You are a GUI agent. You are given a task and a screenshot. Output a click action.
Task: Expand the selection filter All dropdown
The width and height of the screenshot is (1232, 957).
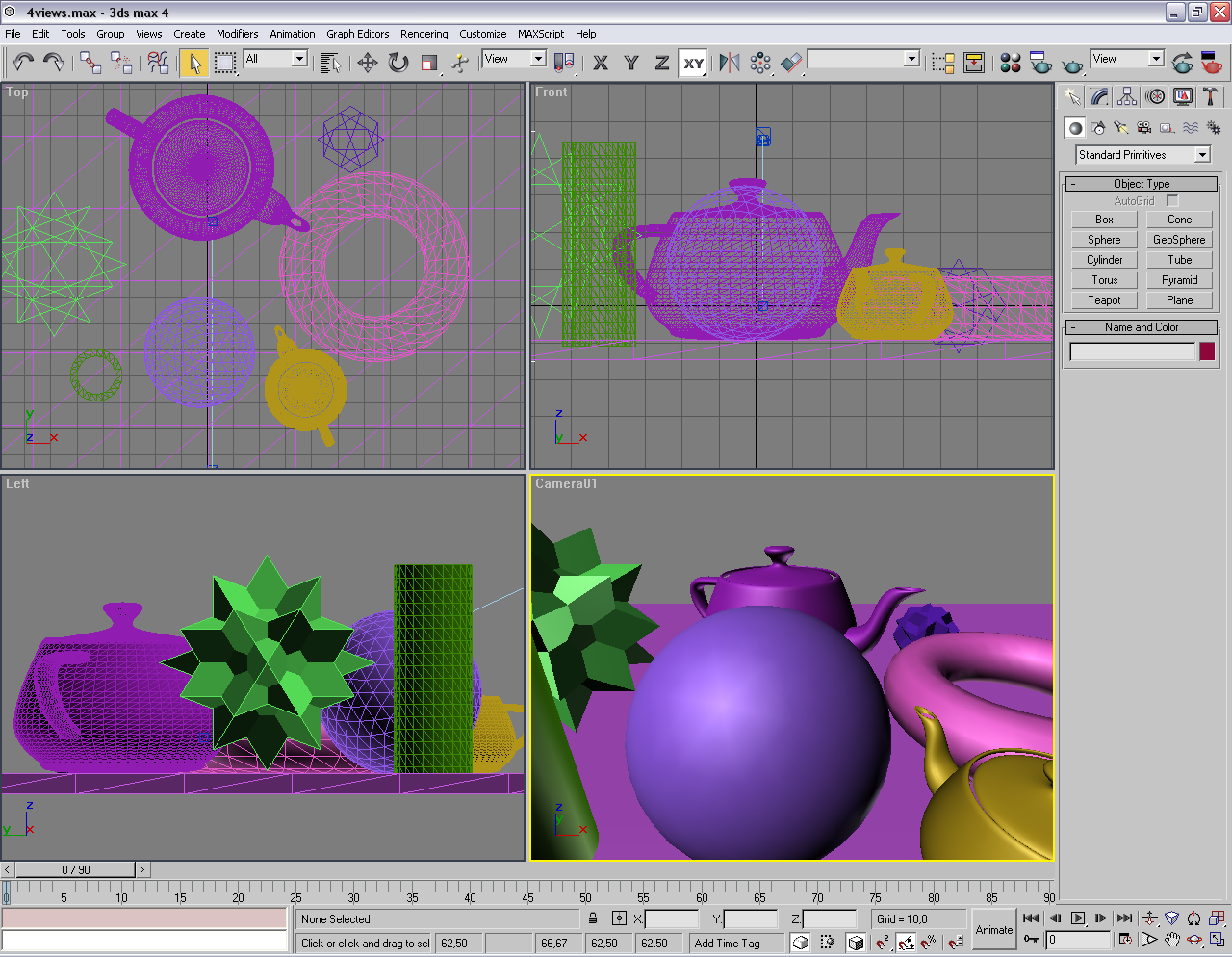(x=299, y=59)
